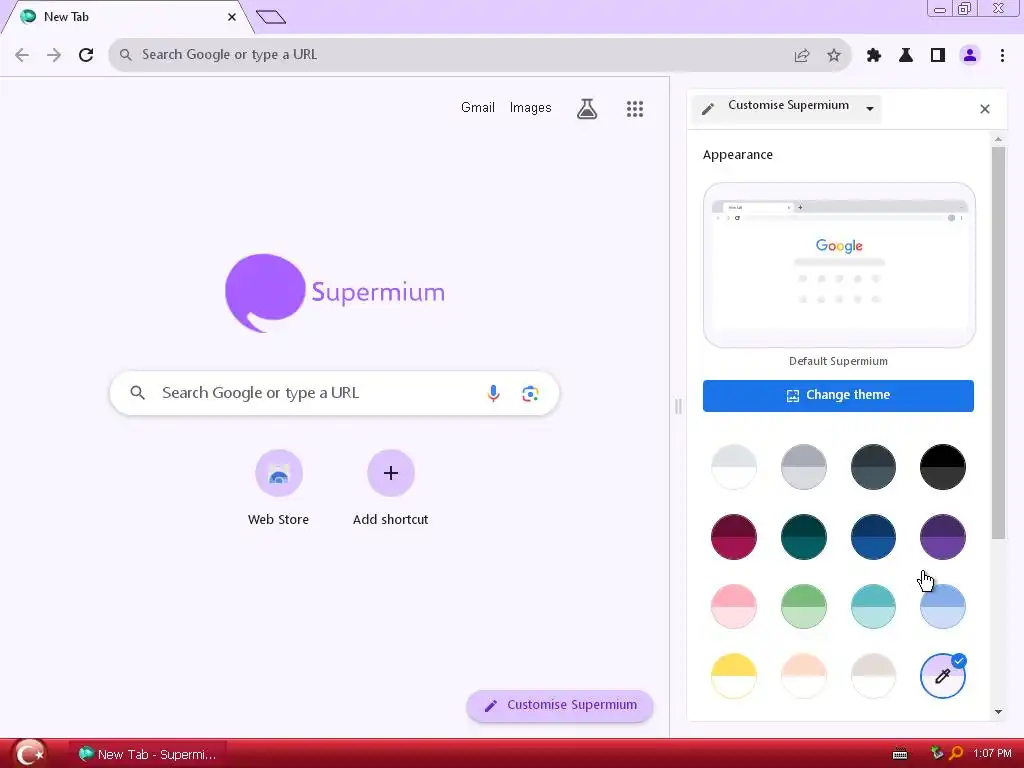
Task: Click the magnifier search tray icon
Action: pyautogui.click(x=955, y=754)
